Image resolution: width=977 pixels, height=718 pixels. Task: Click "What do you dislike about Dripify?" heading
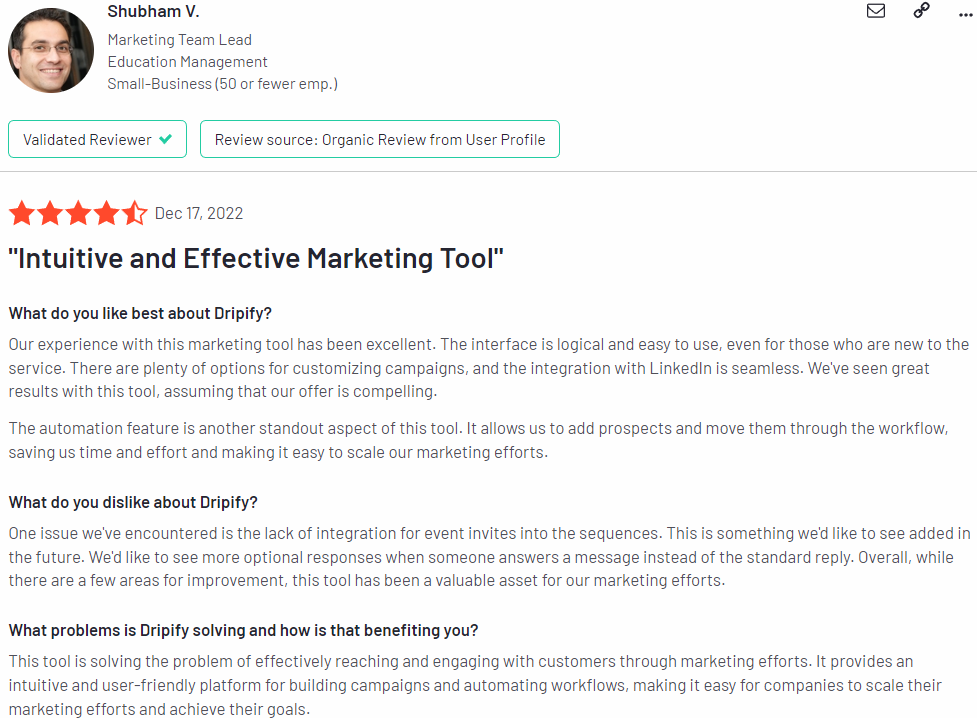click(133, 502)
